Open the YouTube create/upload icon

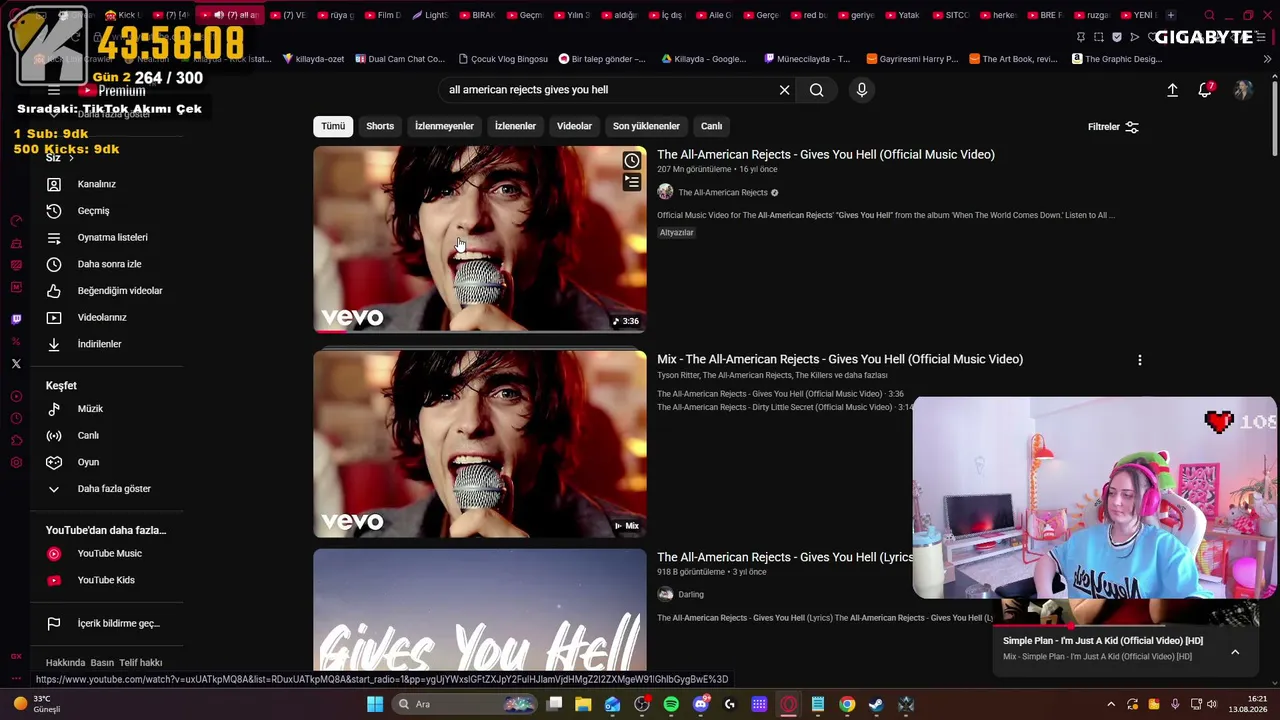point(1172,90)
